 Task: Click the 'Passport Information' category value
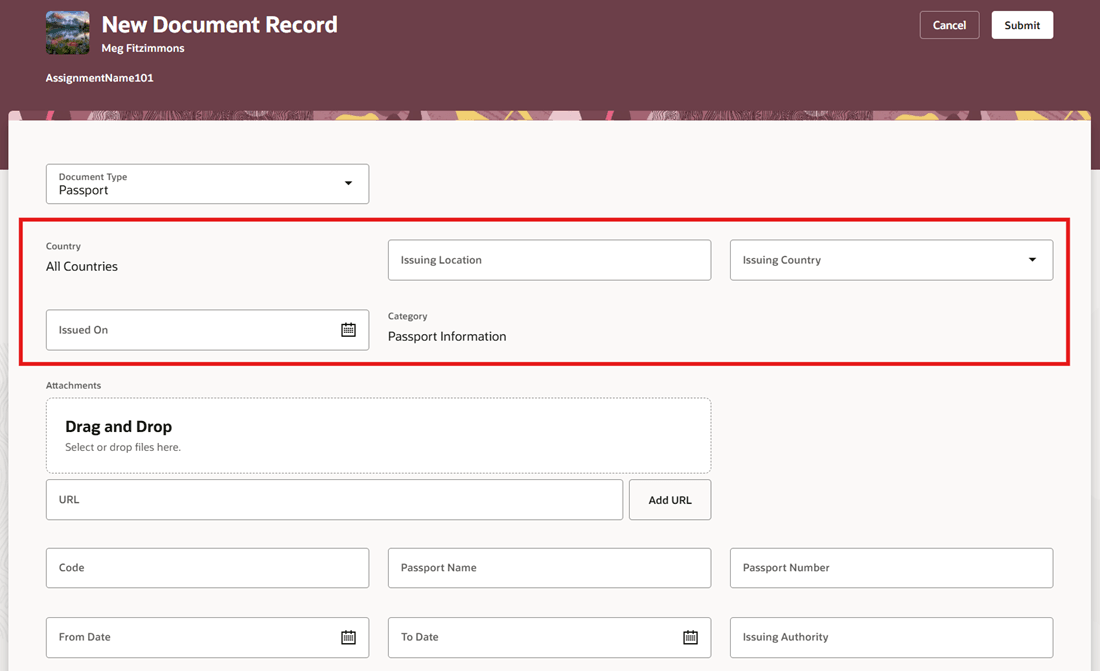coord(447,337)
